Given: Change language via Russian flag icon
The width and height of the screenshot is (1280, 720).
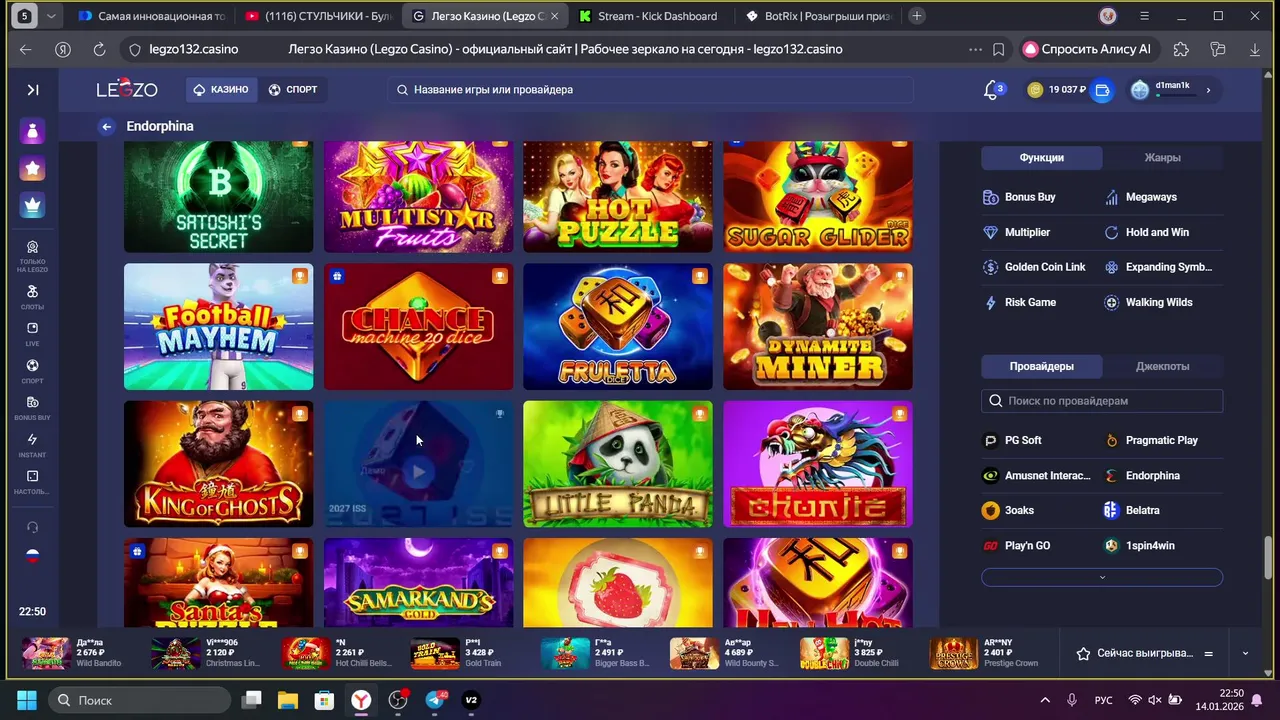Looking at the screenshot, I should (x=33, y=555).
